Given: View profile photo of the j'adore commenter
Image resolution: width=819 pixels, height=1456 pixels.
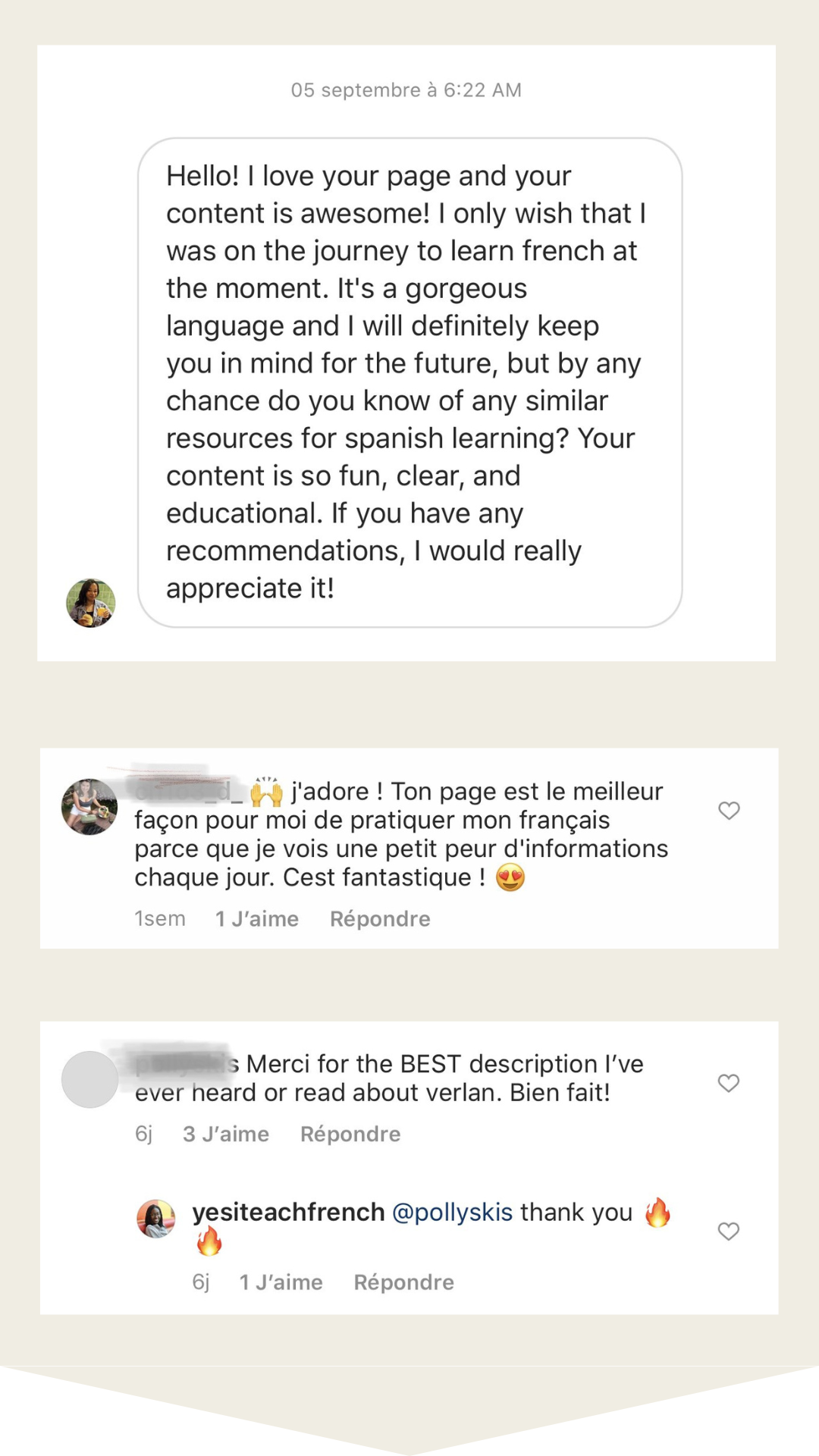Looking at the screenshot, I should tap(89, 807).
